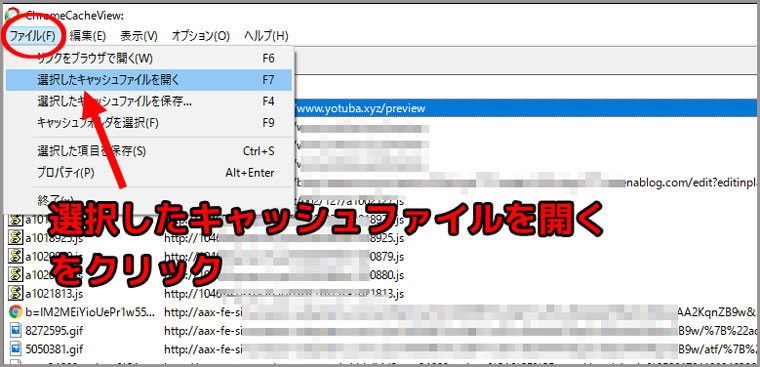Screen dimensions: 760x367
Task: Choose プロパティ(P) menu entry
Action: pos(149,173)
